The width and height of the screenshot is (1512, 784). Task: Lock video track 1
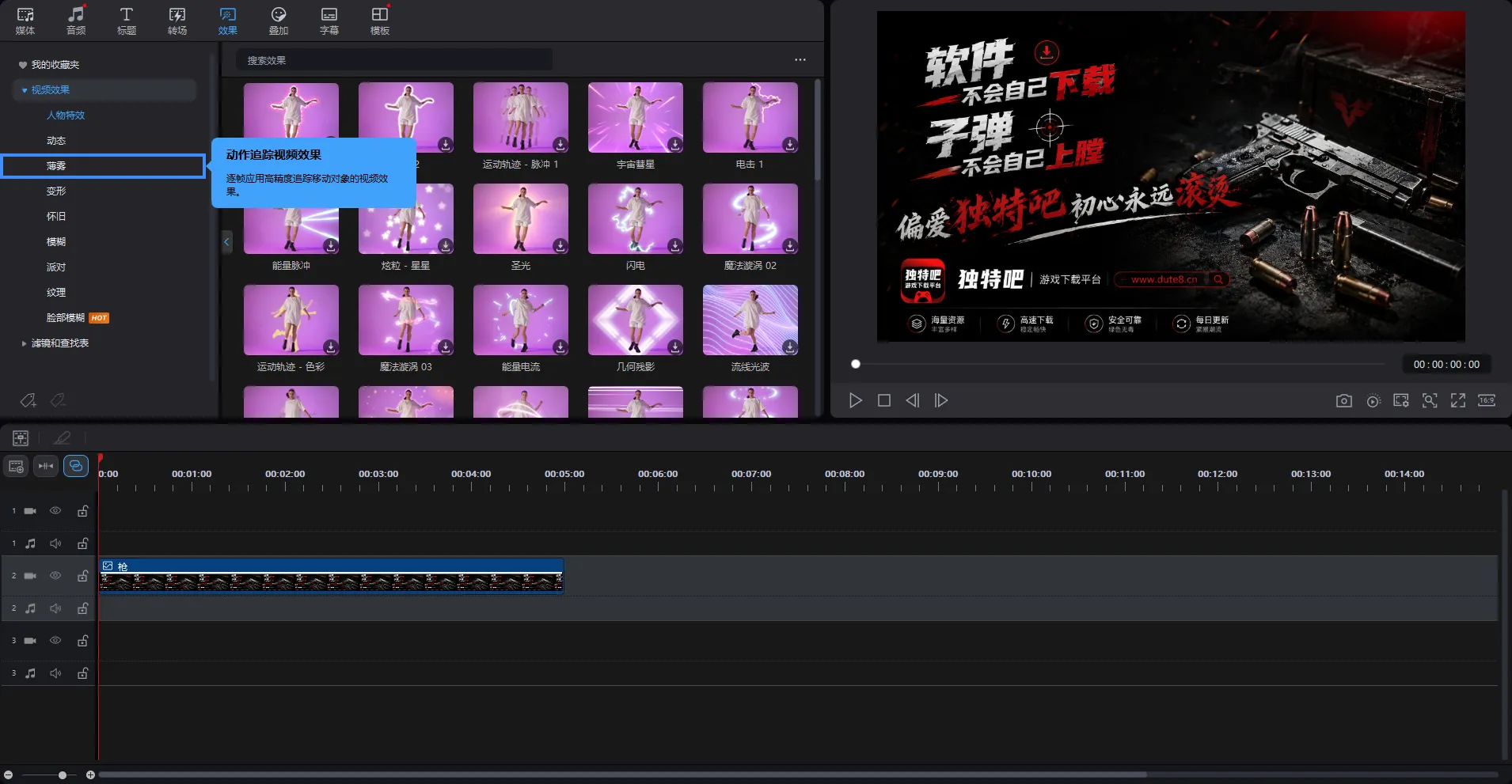(x=82, y=511)
